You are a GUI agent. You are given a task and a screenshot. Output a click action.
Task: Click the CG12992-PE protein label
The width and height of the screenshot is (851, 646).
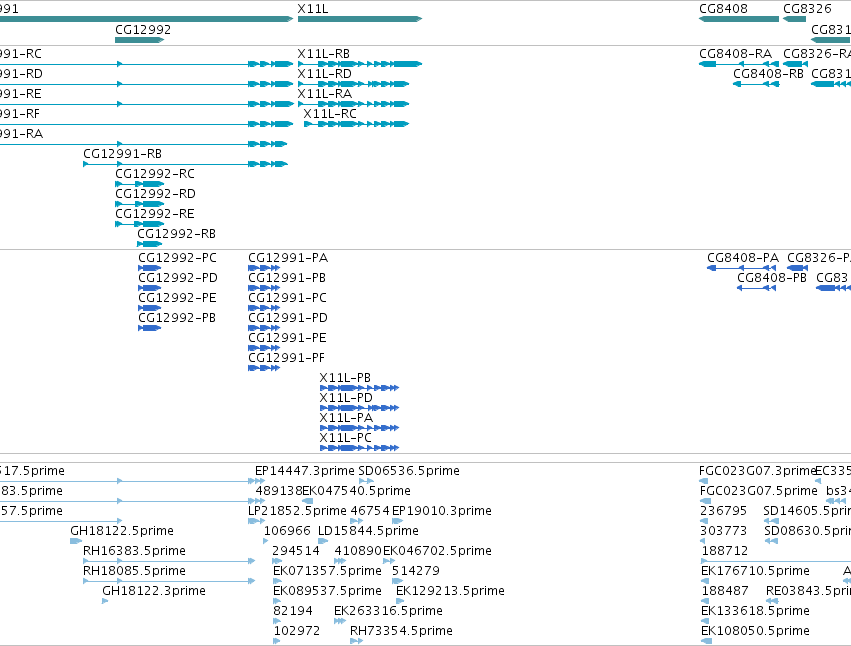pos(177,299)
